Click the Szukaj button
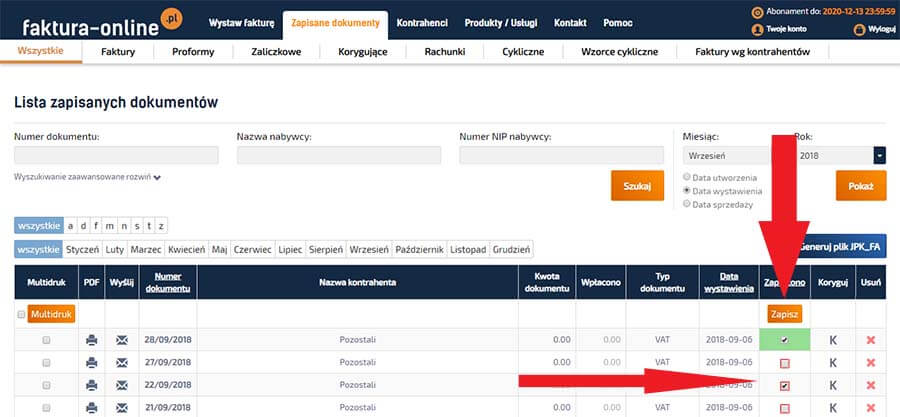Screen dimensions: 900x417 pyautogui.click(x=637, y=185)
